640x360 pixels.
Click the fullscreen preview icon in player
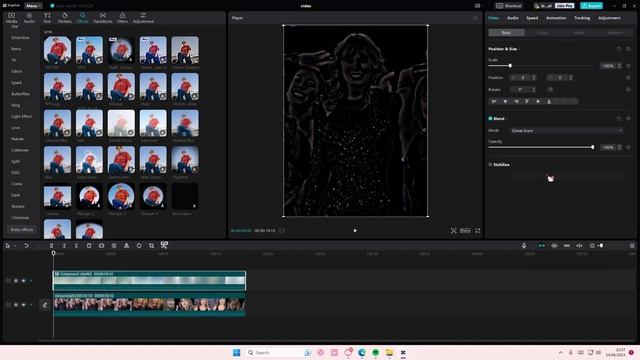(478, 231)
